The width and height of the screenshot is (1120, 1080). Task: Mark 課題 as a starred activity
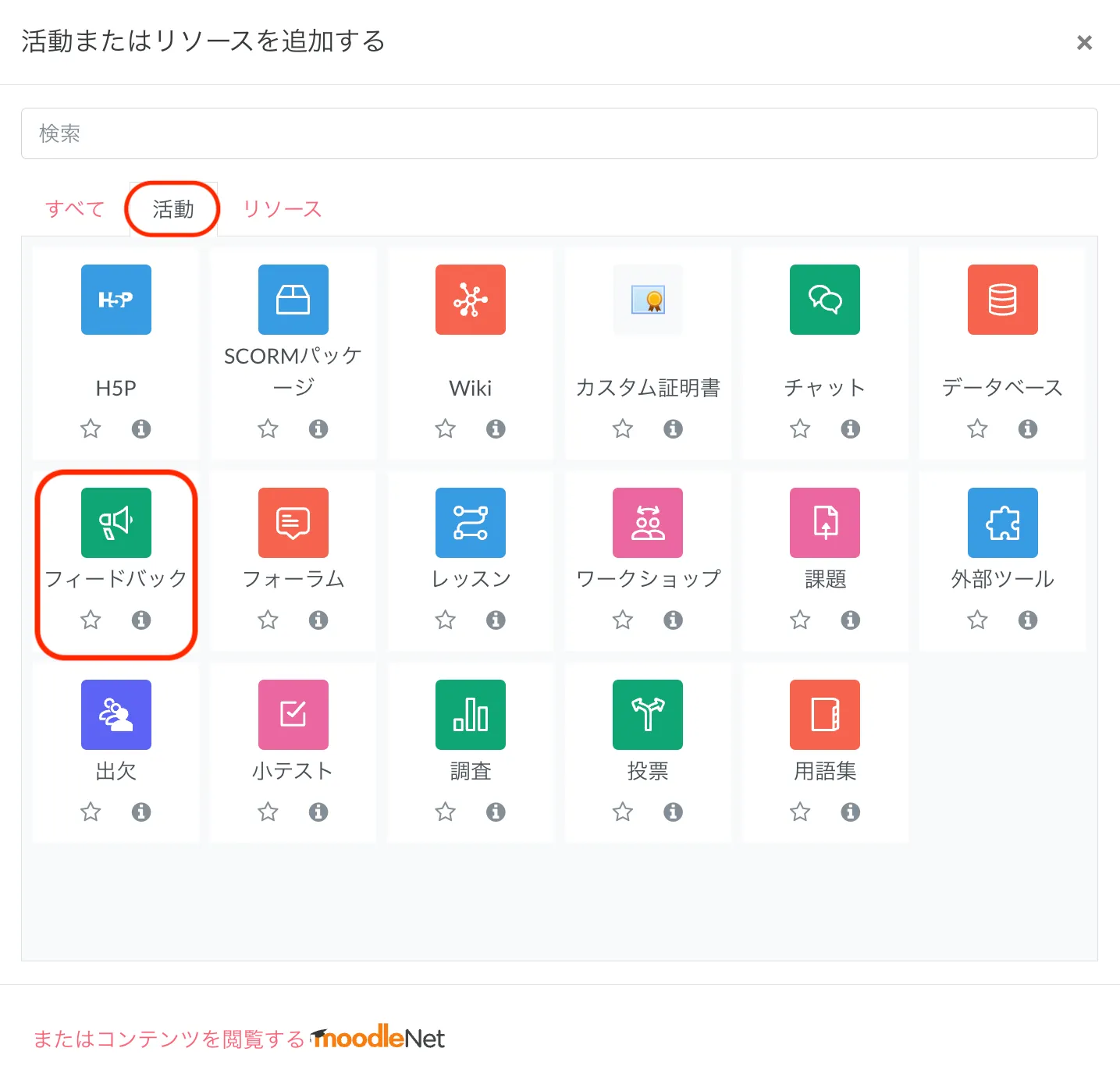click(800, 620)
